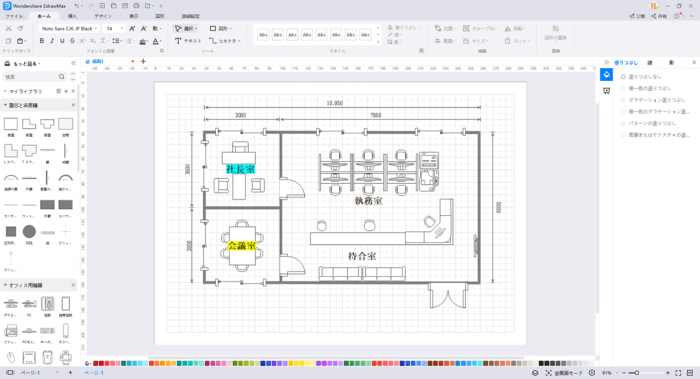Toggle Italic formatting
The image size is (700, 379).
[x=52, y=41]
